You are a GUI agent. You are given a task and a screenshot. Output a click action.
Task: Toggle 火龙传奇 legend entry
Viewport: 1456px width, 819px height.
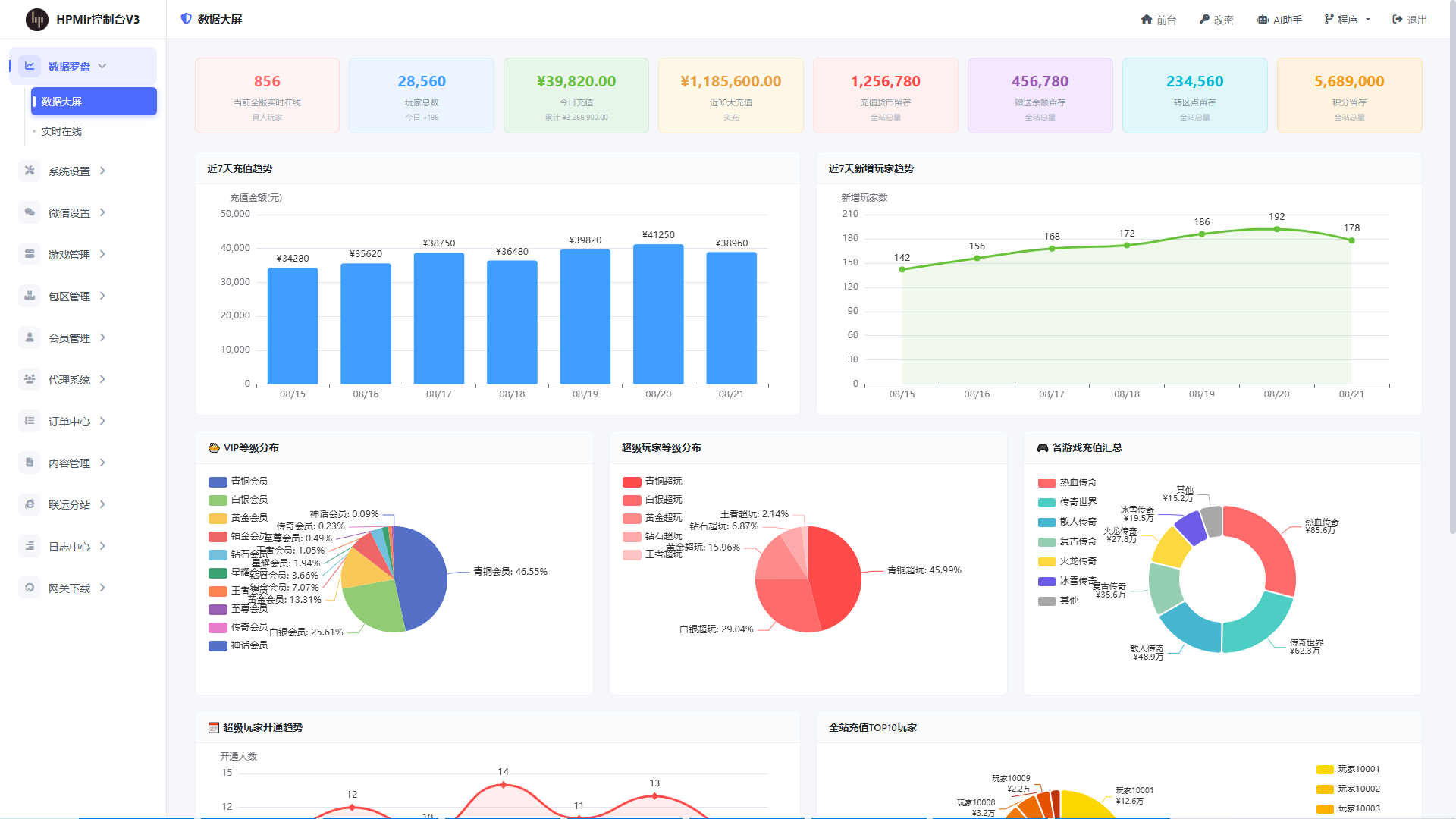pos(1068,561)
